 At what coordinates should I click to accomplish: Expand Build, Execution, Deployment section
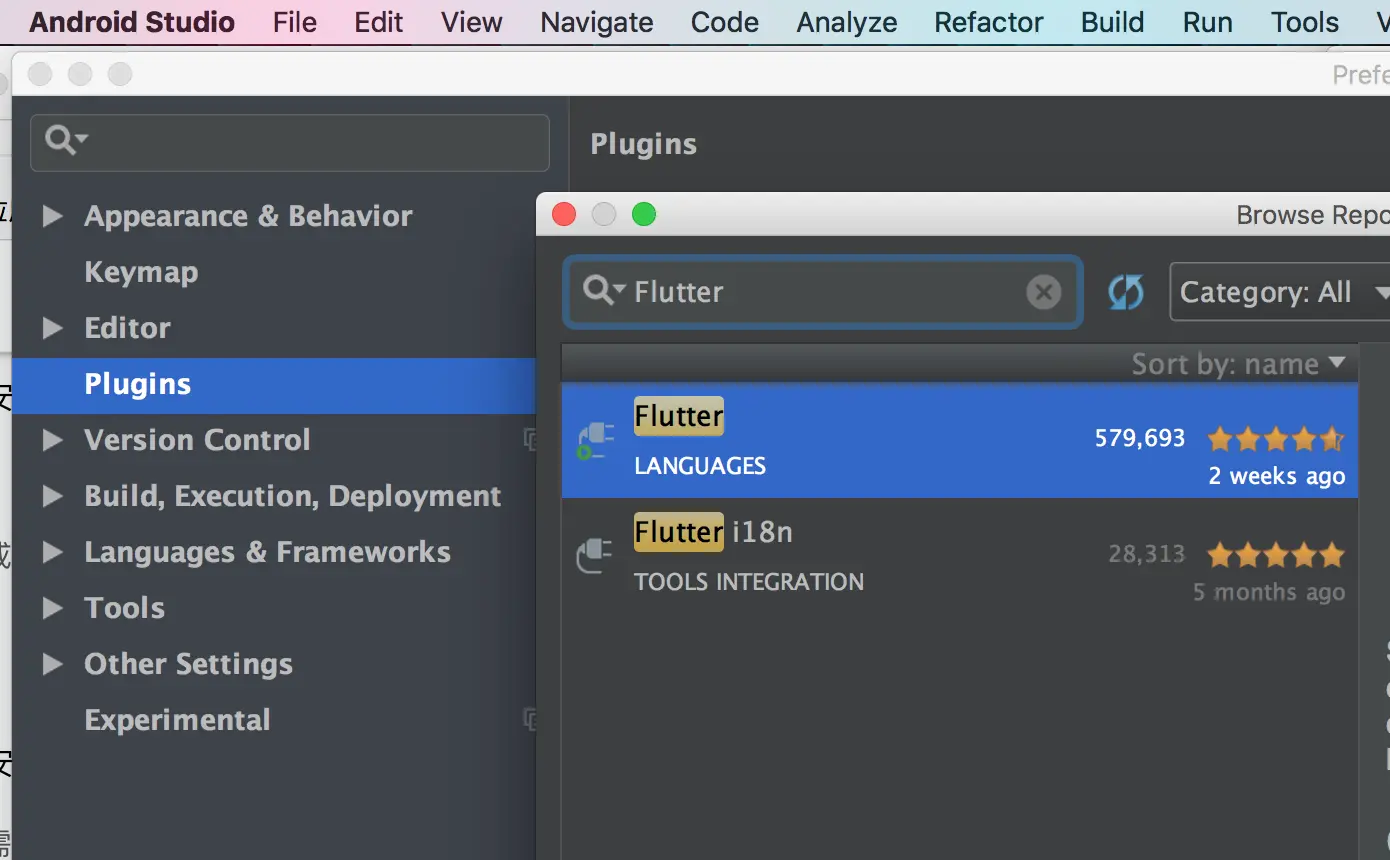52,496
